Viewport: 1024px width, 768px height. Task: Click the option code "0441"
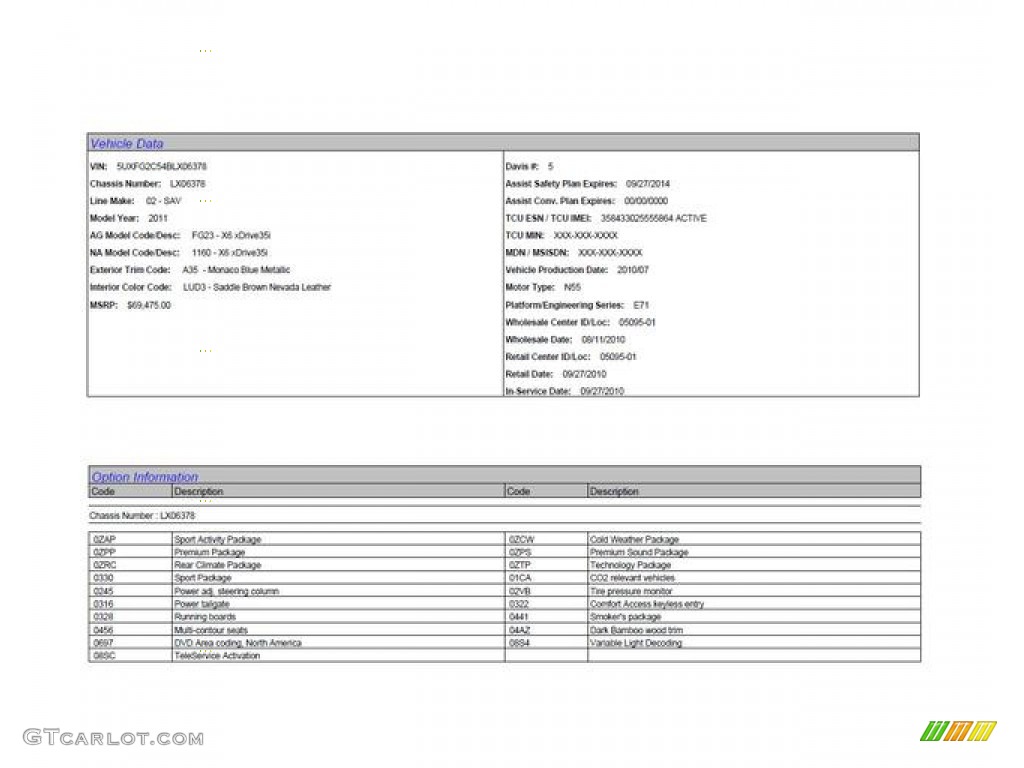(519, 616)
